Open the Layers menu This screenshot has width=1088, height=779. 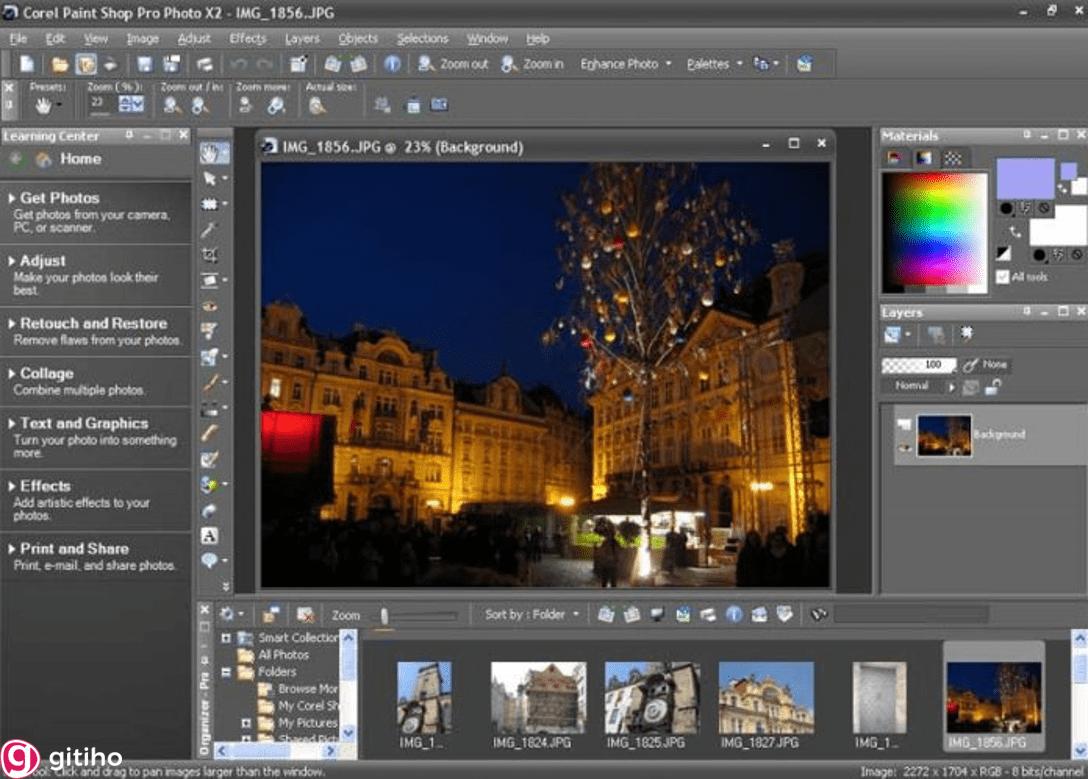302,39
